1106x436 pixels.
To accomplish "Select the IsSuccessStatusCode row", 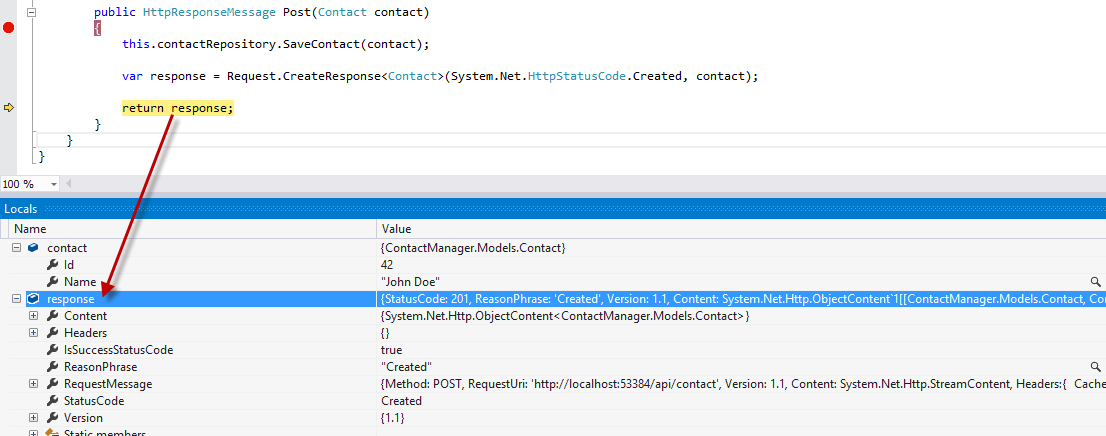I will click(118, 350).
